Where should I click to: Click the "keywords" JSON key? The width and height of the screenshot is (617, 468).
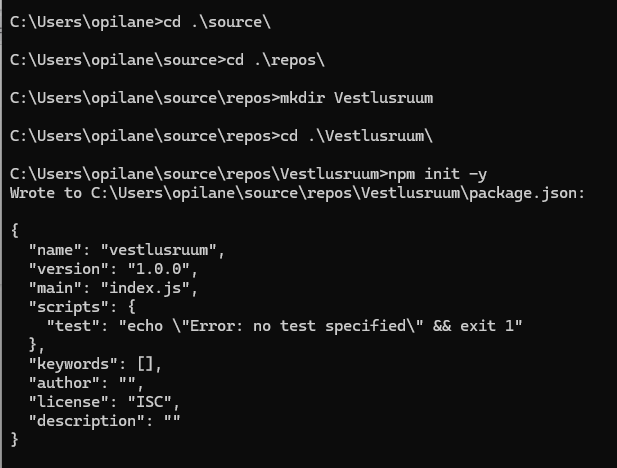point(71,363)
